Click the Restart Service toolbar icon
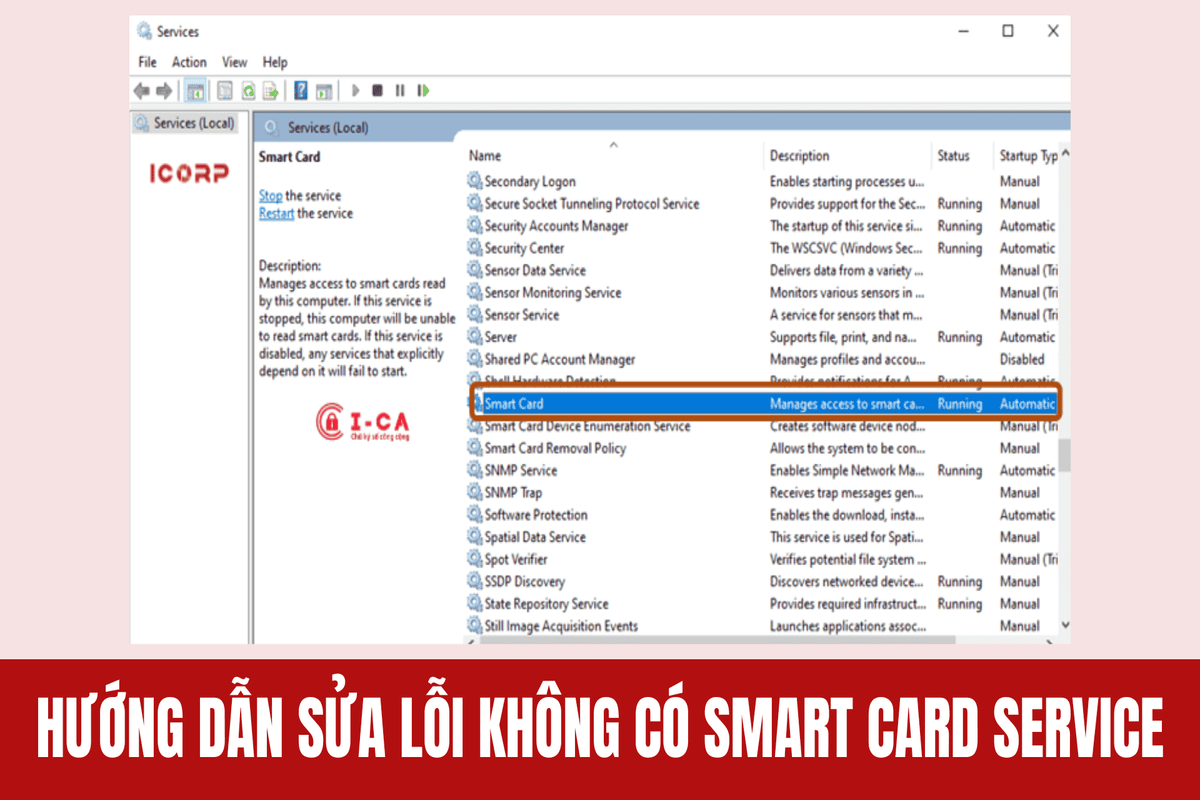 point(422,90)
